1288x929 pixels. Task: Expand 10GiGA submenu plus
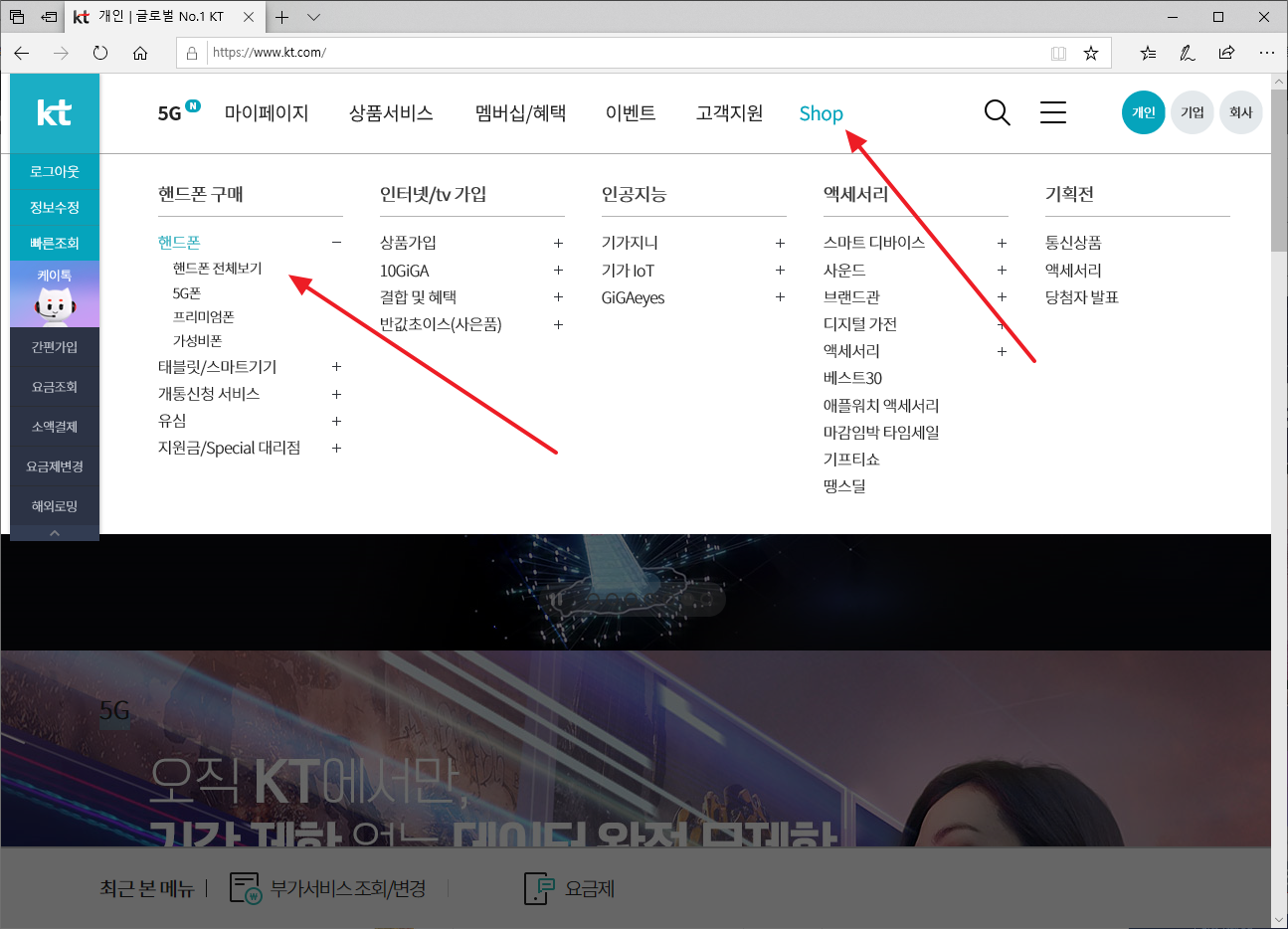[x=558, y=271]
